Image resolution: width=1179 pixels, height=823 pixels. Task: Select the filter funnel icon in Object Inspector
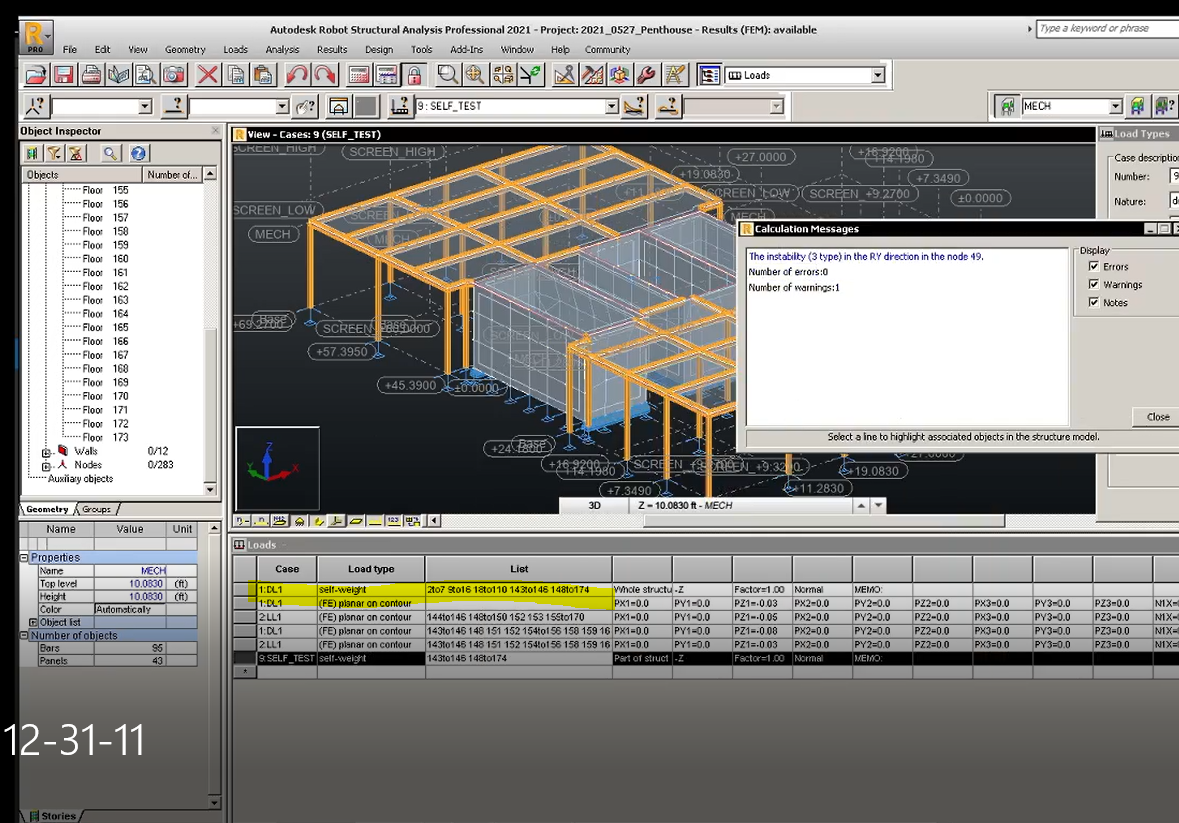54,153
